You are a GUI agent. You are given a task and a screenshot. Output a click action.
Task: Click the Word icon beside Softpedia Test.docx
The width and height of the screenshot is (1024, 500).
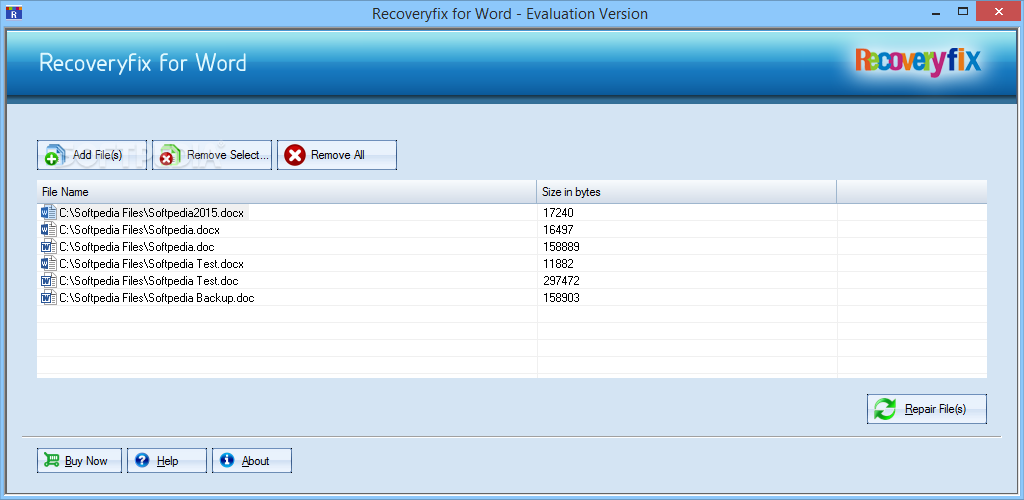tap(49, 264)
